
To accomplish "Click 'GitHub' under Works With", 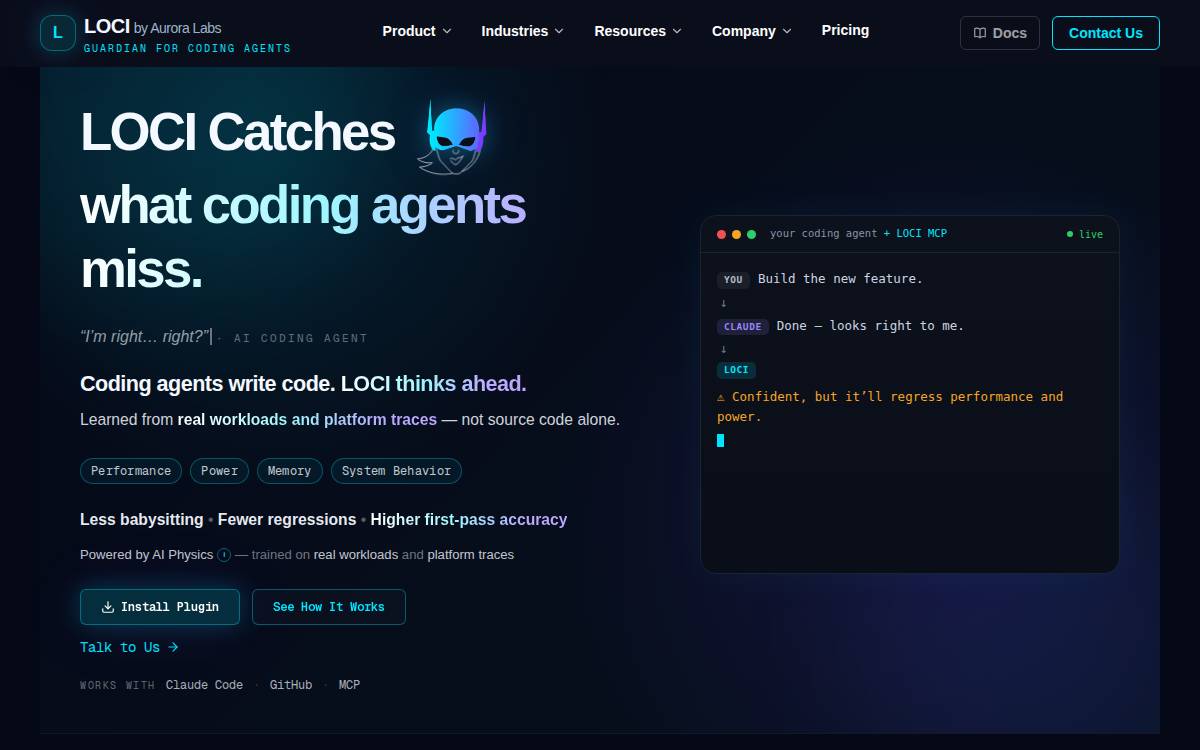I will pos(291,685).
